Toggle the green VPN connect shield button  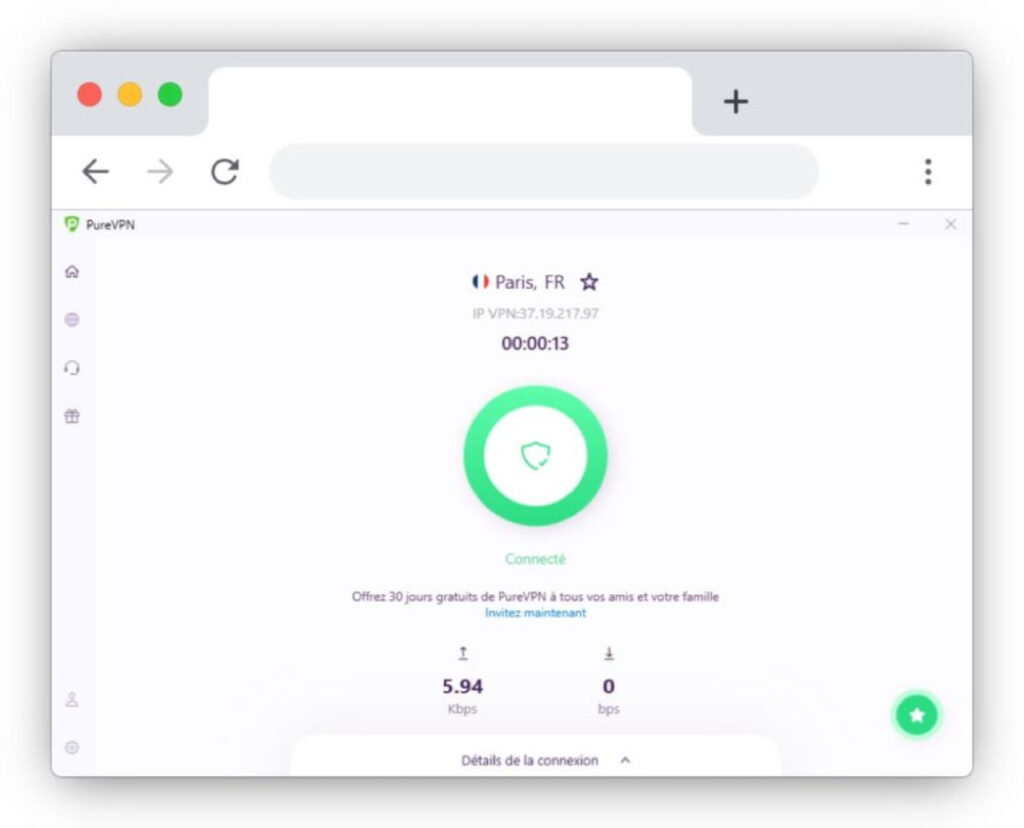(x=536, y=456)
